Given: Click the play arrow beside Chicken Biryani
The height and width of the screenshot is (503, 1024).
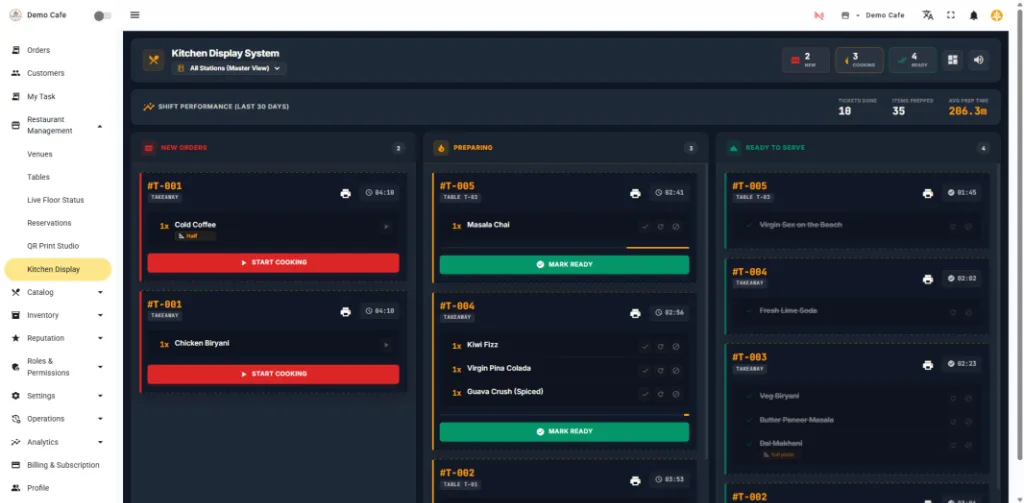Looking at the screenshot, I should point(386,345).
